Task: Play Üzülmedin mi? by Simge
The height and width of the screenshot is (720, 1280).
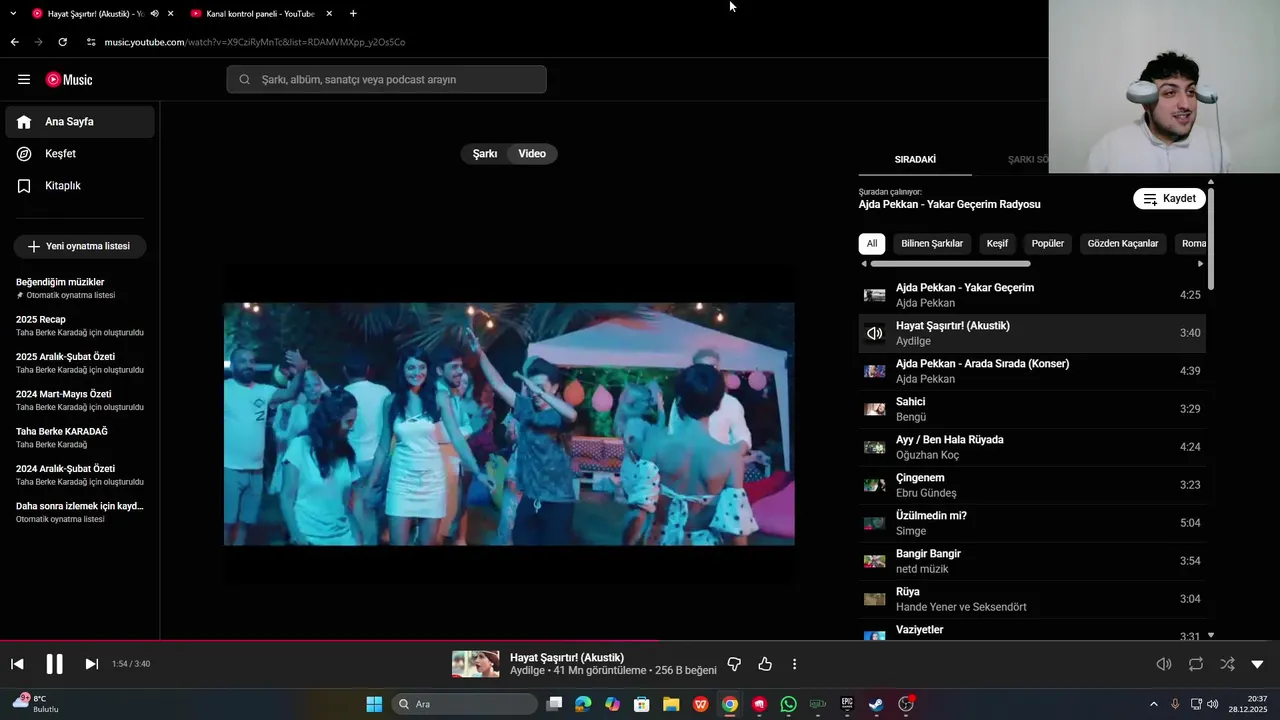Action: click(x=1032, y=523)
